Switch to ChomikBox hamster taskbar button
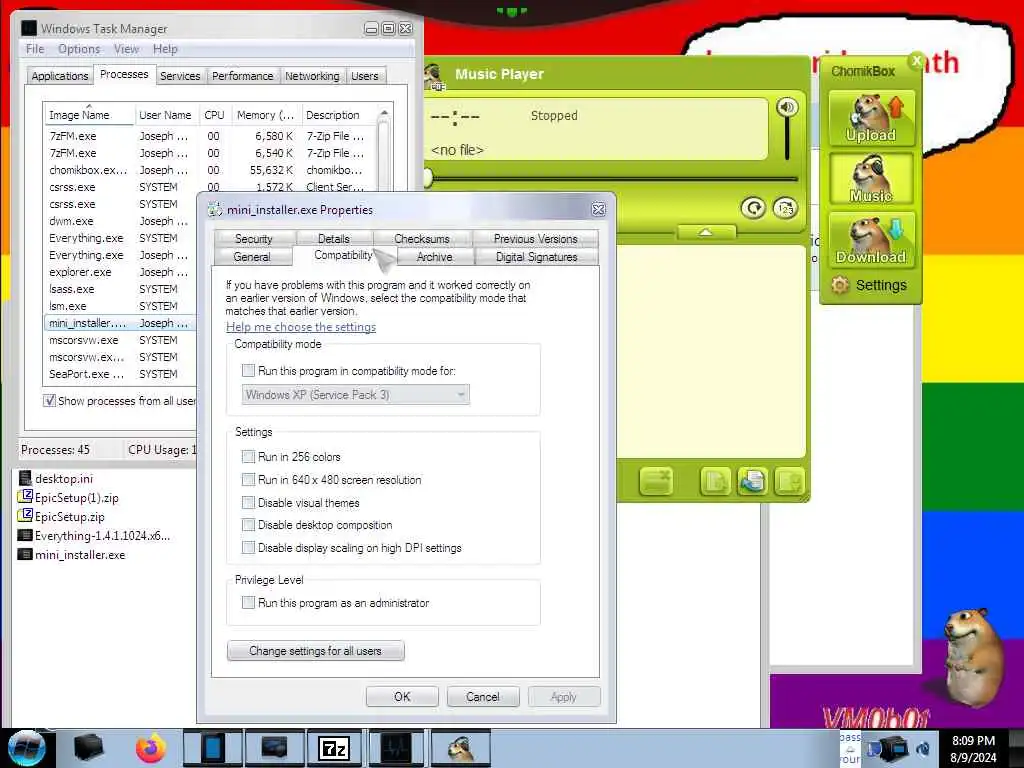 point(460,748)
